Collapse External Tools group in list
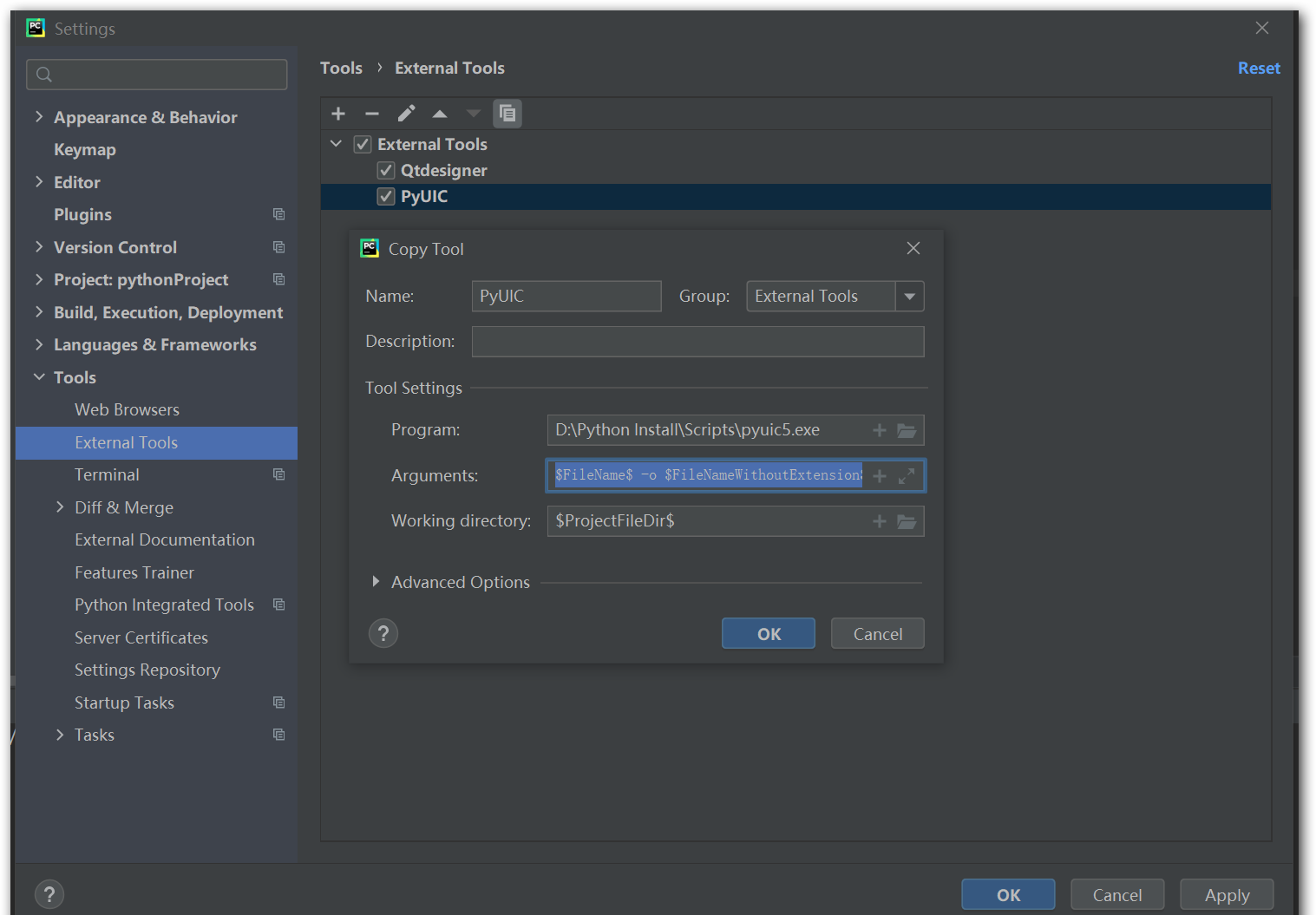Image resolution: width=1316 pixels, height=915 pixels. pyautogui.click(x=336, y=144)
